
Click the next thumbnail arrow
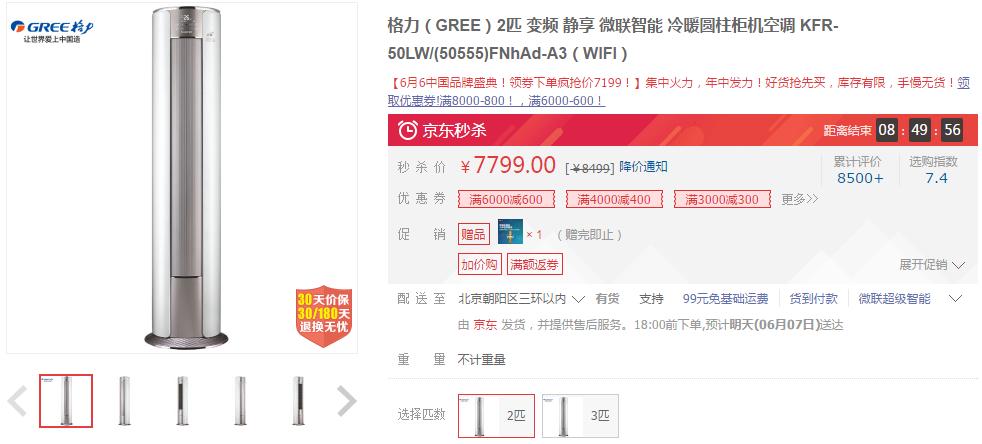tap(346, 401)
